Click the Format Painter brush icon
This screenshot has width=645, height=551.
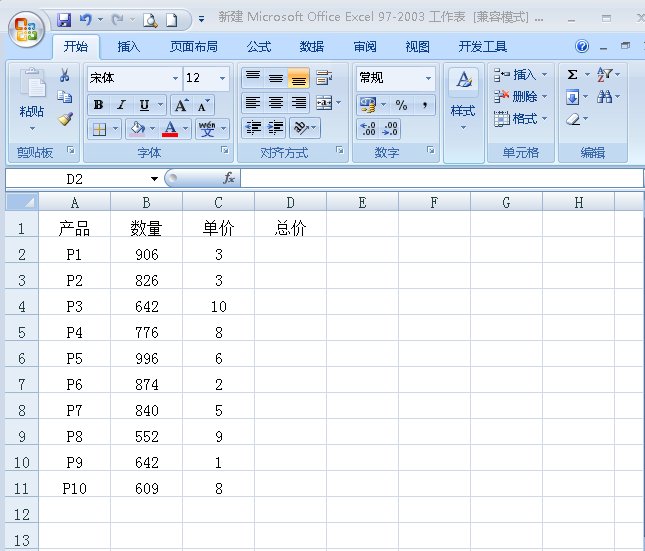[x=65, y=119]
